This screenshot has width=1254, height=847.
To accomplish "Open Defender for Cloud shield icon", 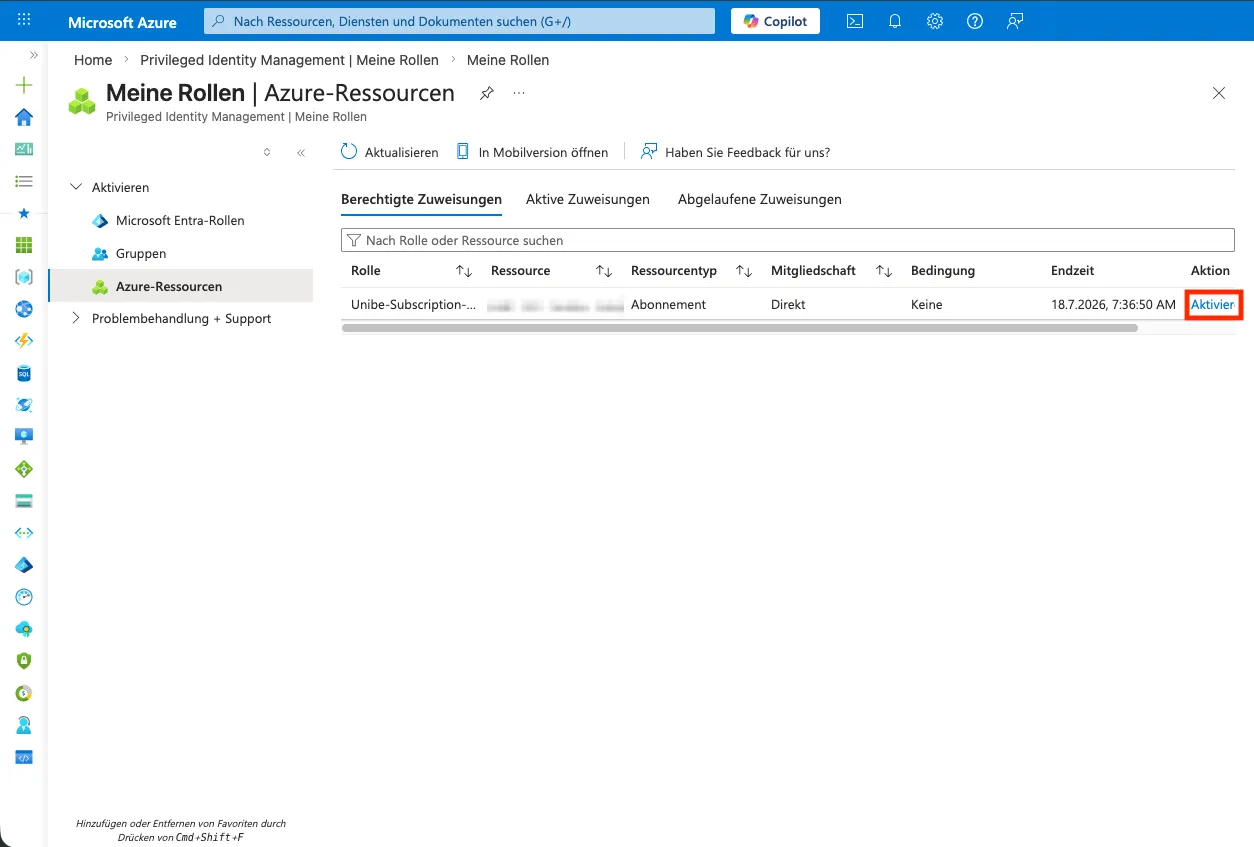I will pos(24,661).
